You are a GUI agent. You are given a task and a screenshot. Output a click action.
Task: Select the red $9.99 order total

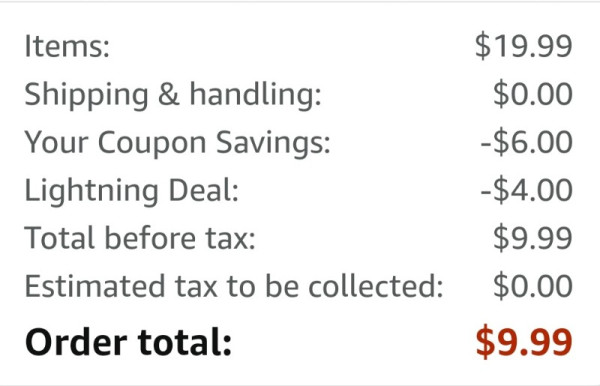[524, 342]
